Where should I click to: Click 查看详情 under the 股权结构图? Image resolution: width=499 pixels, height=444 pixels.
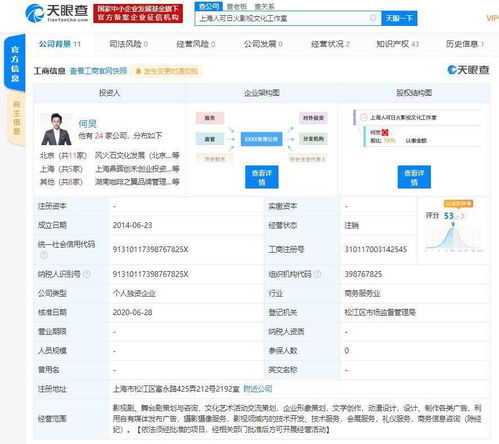(x=414, y=177)
